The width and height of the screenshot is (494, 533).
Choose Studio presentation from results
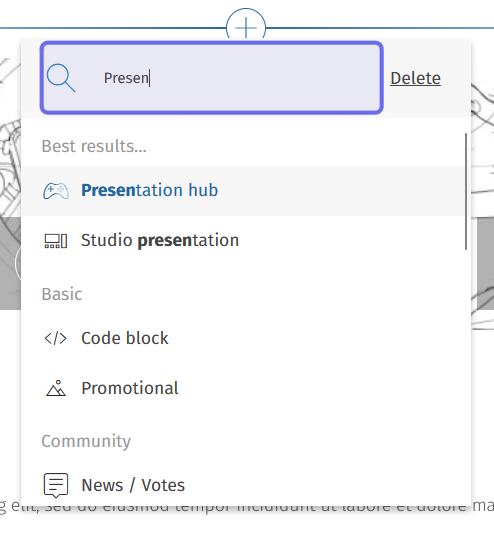coord(243,241)
